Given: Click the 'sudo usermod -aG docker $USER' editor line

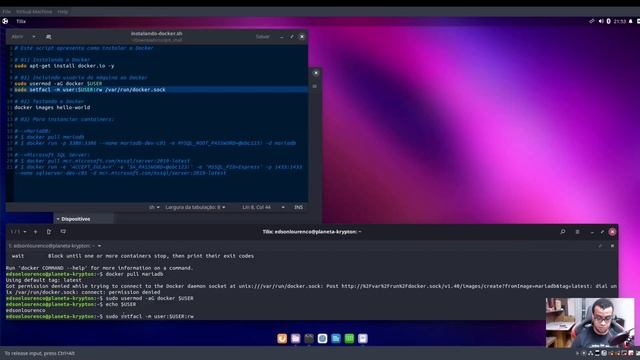Looking at the screenshot, I should [x=58, y=84].
